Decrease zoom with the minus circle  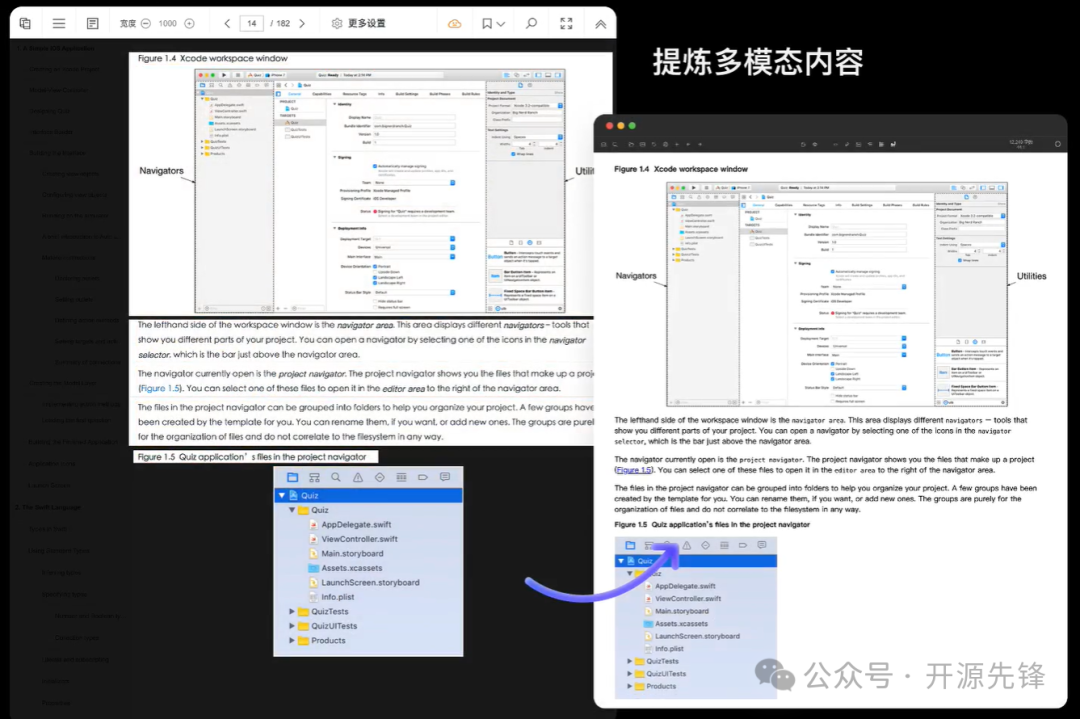tap(146, 23)
